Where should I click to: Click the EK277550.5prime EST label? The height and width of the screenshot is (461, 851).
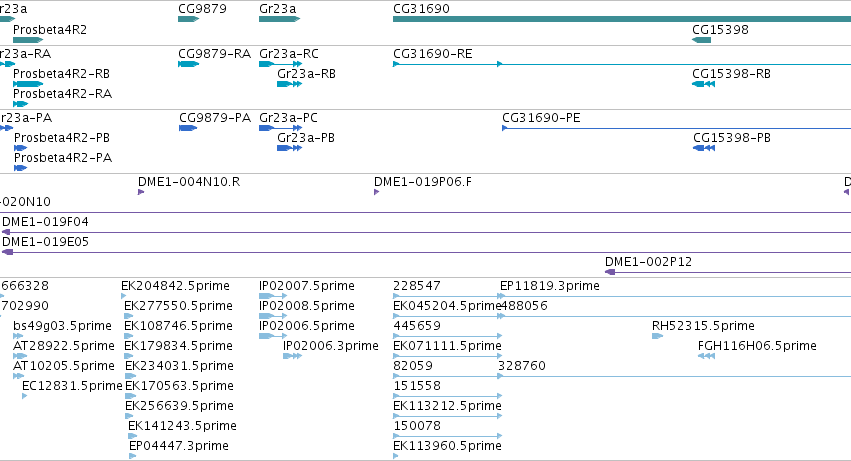pyautogui.click(x=178, y=306)
